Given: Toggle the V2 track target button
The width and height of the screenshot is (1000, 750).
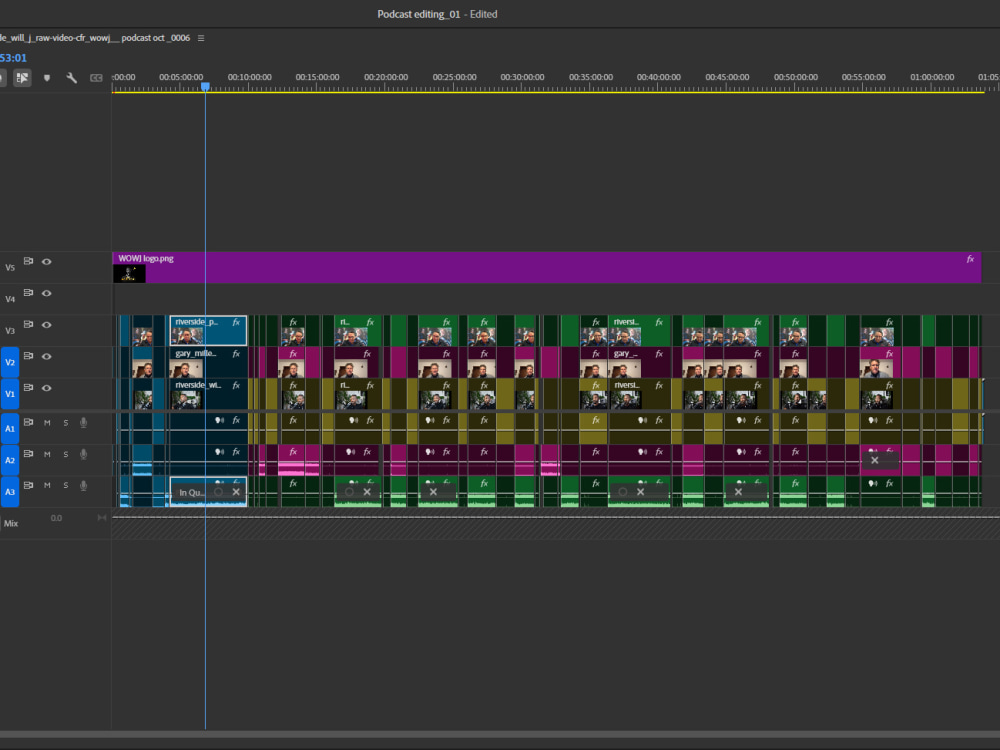Looking at the screenshot, I should [10, 362].
